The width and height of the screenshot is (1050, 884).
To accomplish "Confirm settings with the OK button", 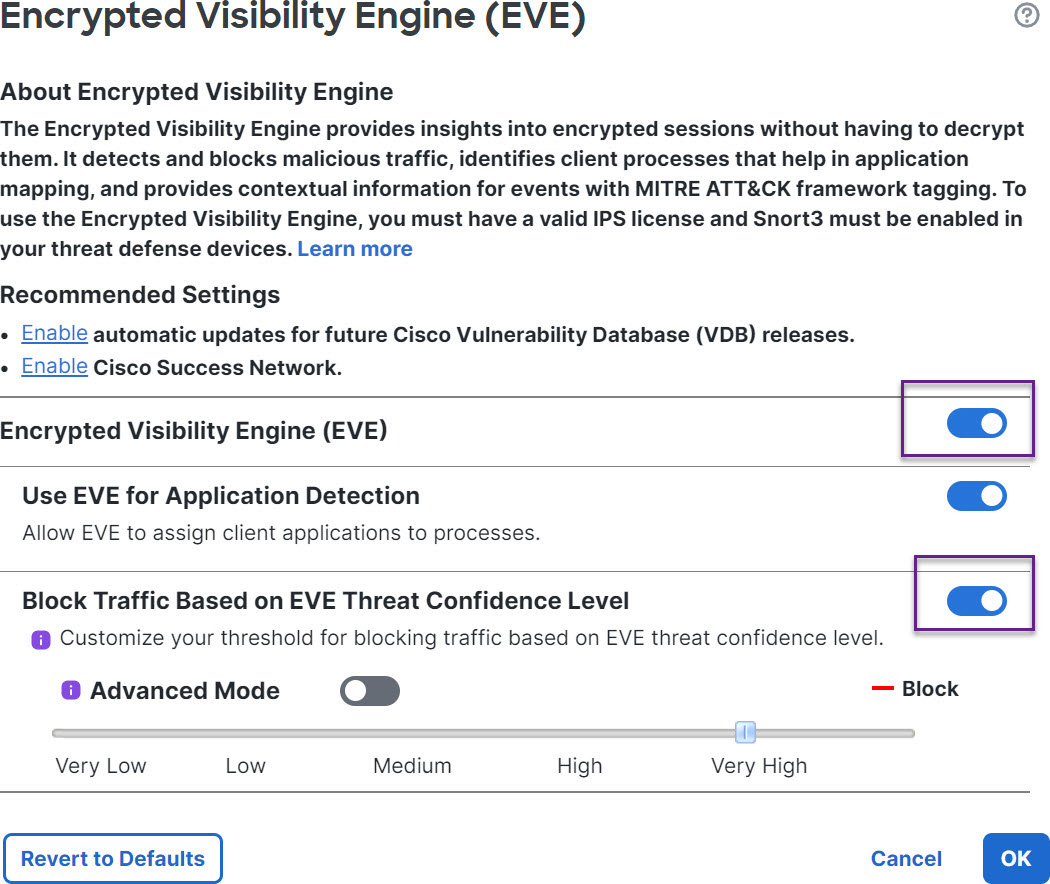I will coord(1015,858).
